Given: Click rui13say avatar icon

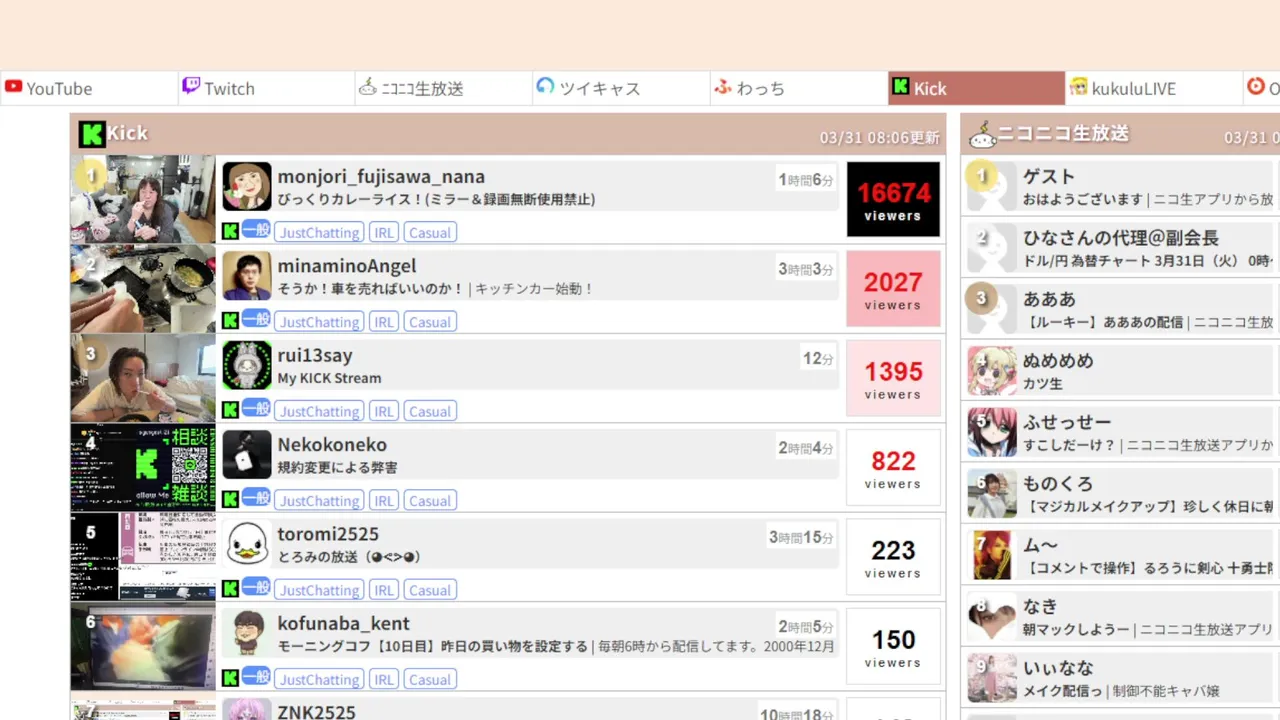Looking at the screenshot, I should [247, 365].
